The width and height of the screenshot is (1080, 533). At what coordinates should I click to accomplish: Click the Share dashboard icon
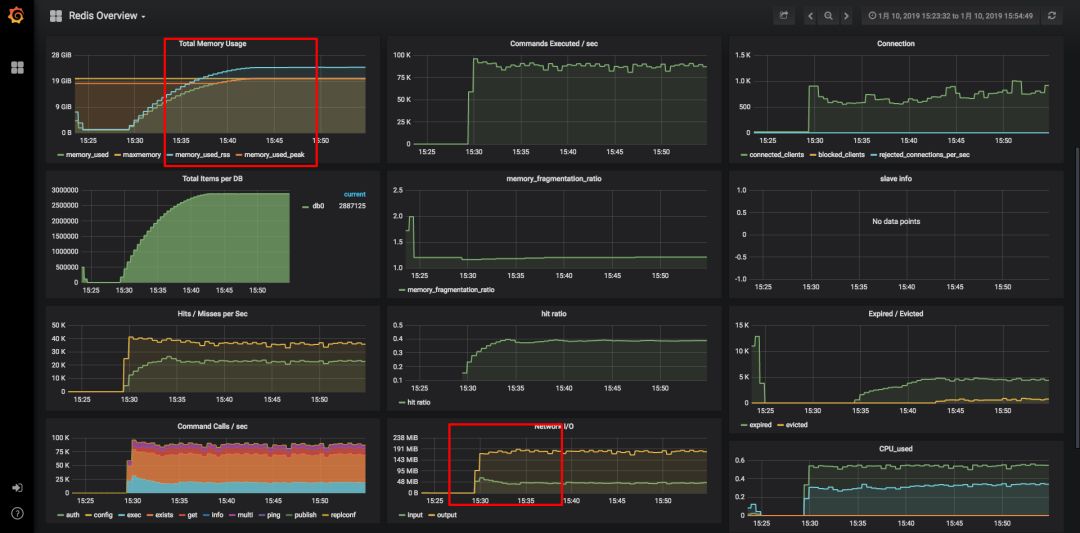783,15
